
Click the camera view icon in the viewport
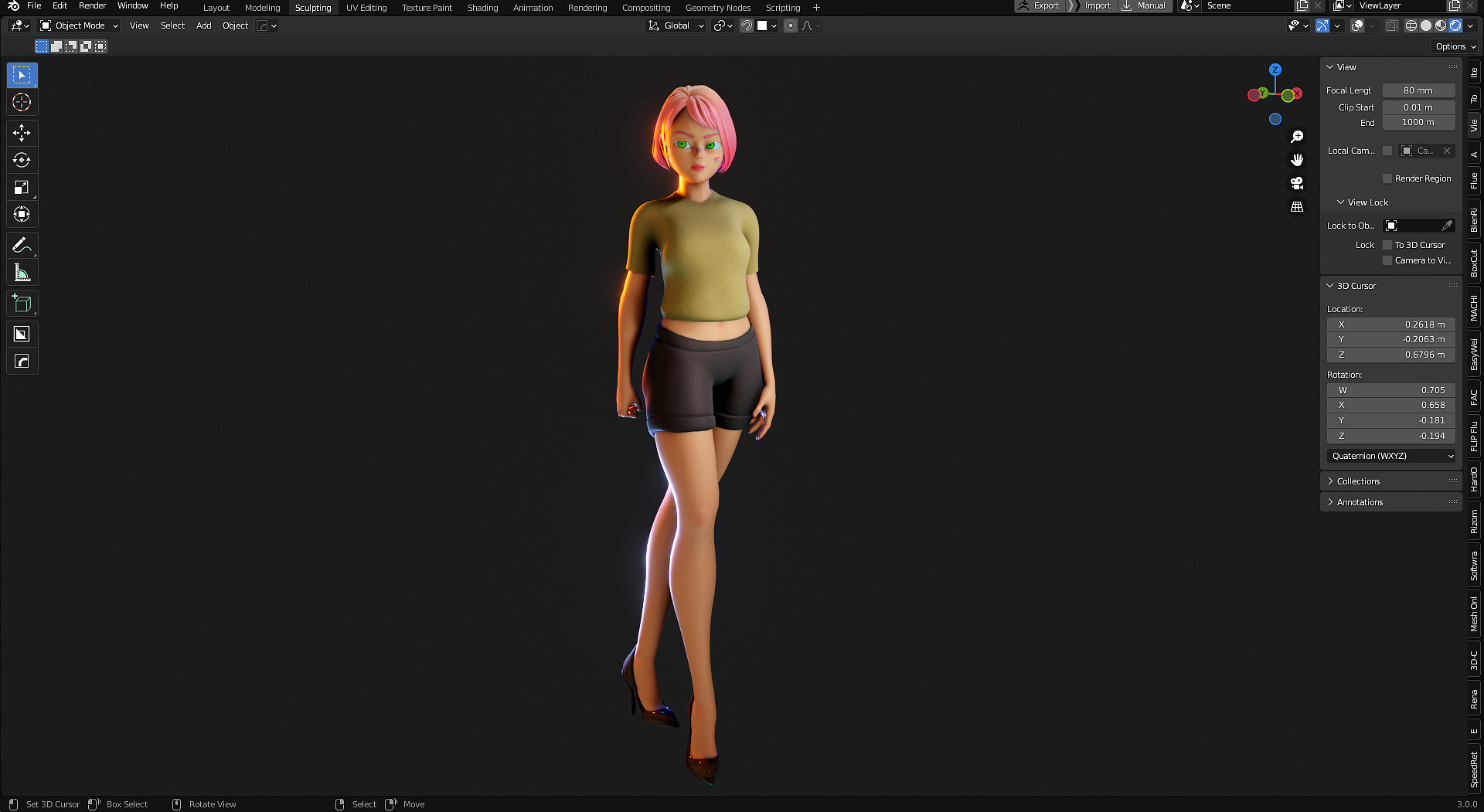pyautogui.click(x=1297, y=183)
